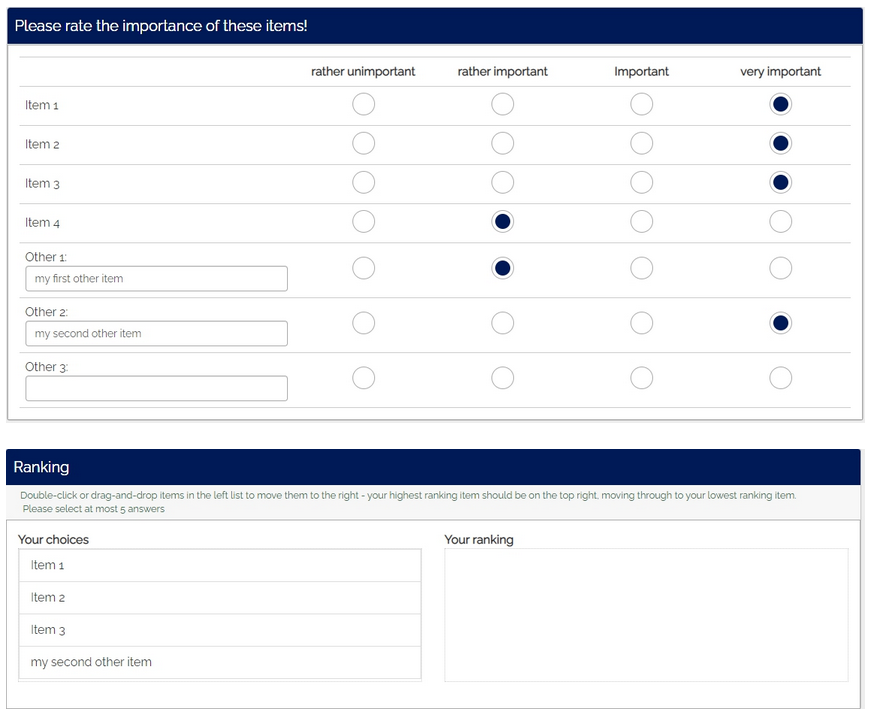The height and width of the screenshot is (727, 874).
Task: Mark Item 2 as 'very important'
Action: 781,143
